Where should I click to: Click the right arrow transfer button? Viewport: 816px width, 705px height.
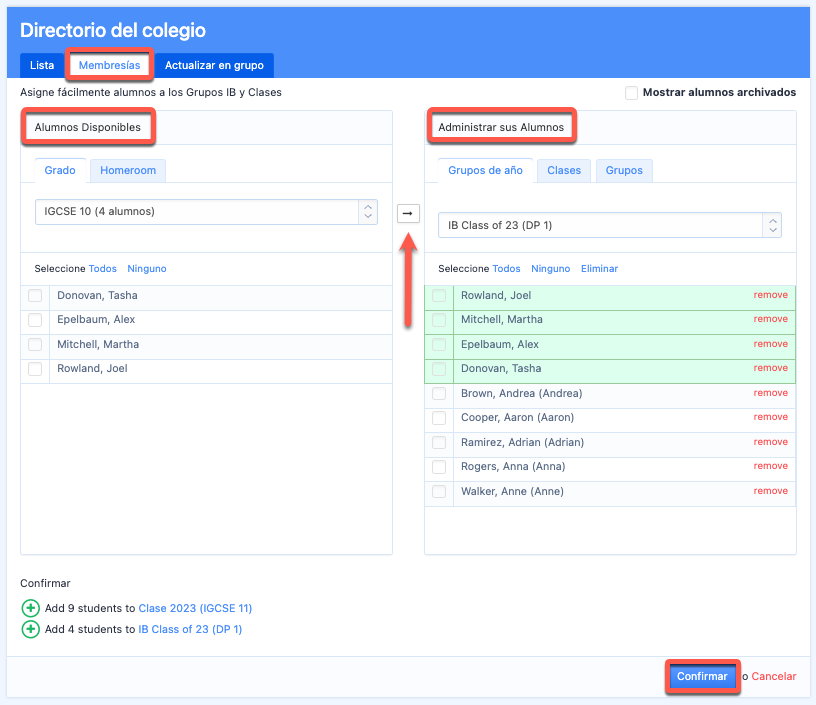[408, 213]
